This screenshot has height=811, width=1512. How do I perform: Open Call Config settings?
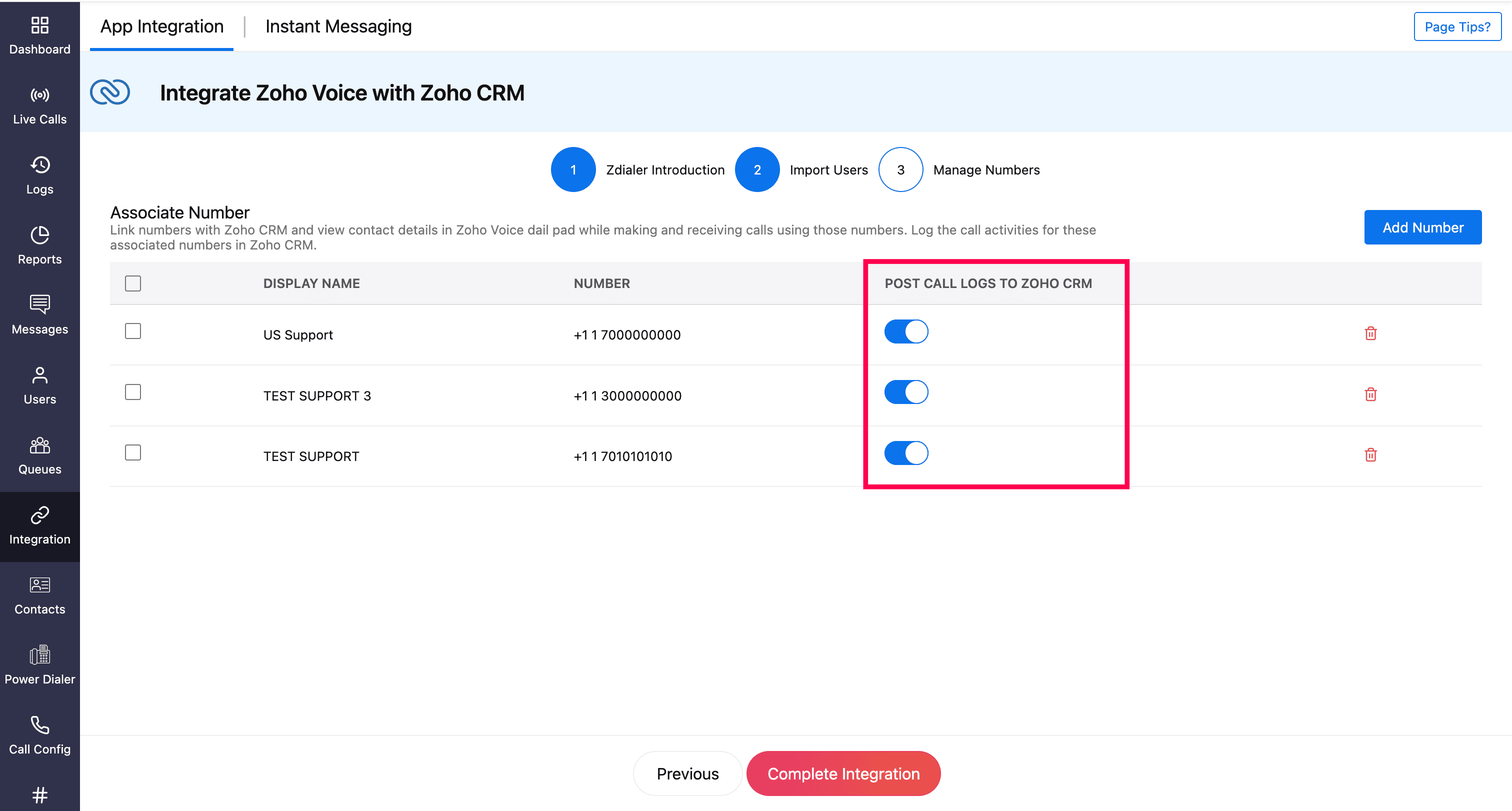(x=39, y=734)
